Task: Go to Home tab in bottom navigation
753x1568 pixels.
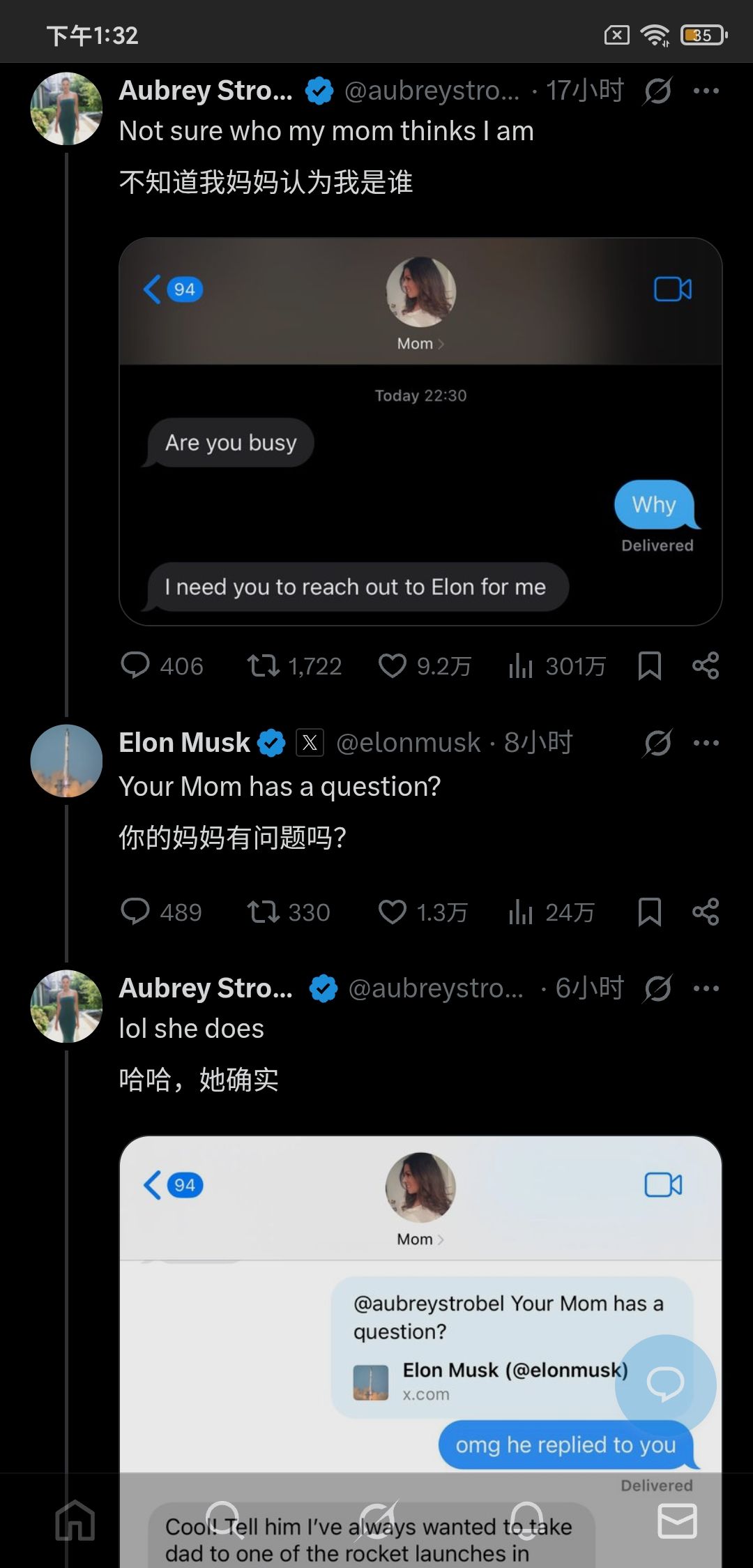Action: click(x=75, y=1521)
